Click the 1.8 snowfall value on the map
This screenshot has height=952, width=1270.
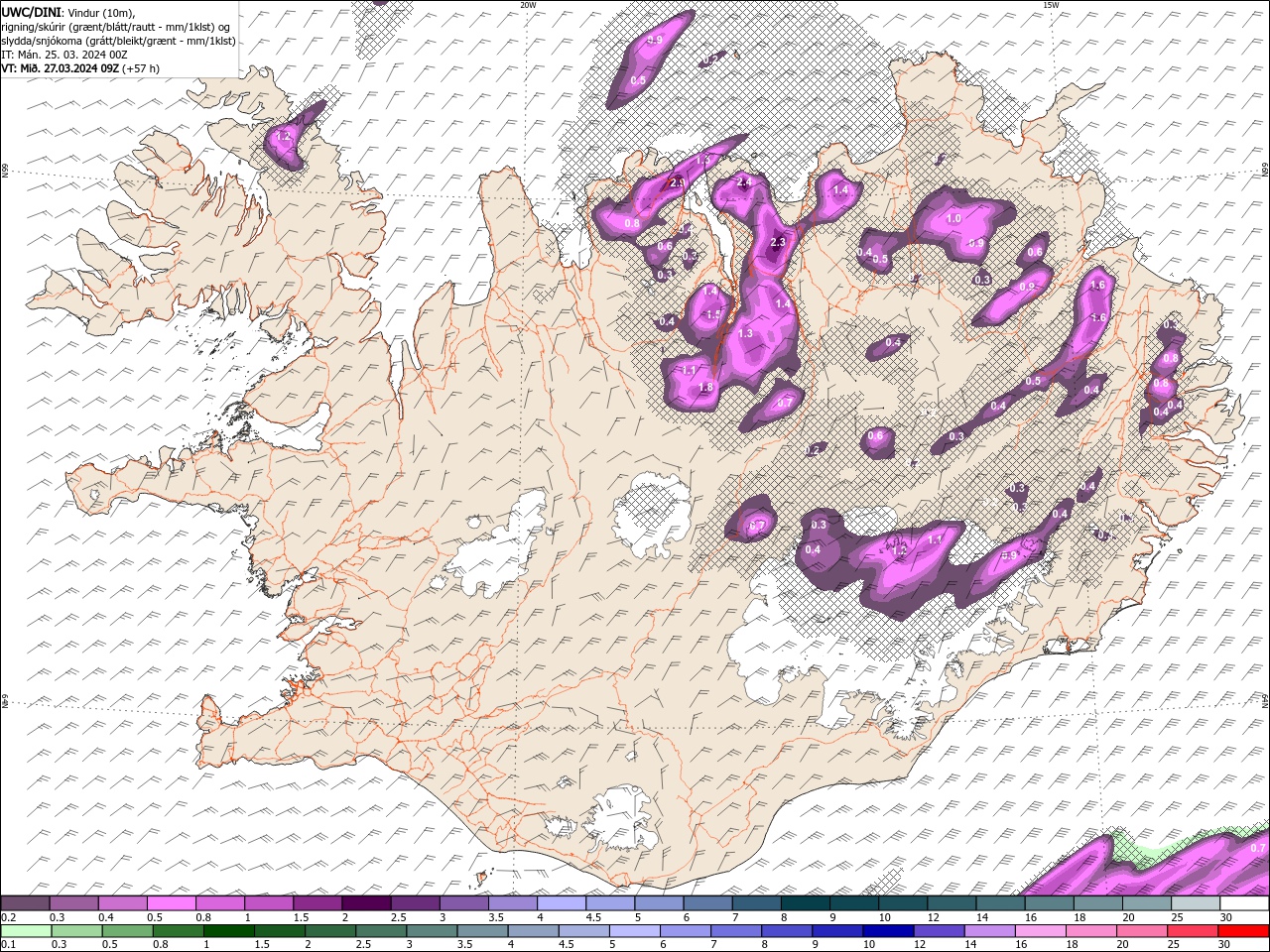point(706,388)
